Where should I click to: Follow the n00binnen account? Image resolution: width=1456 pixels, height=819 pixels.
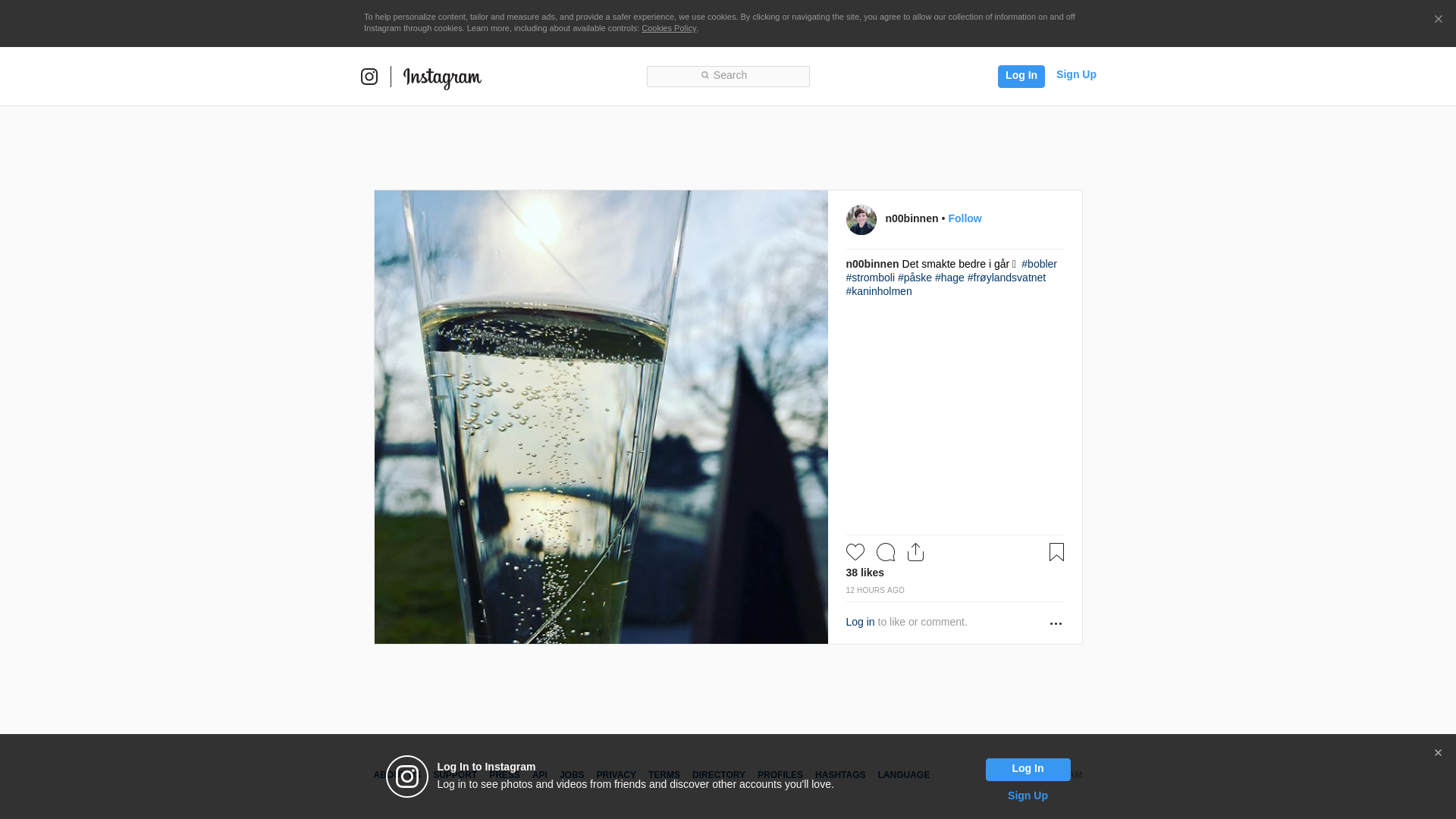(965, 218)
